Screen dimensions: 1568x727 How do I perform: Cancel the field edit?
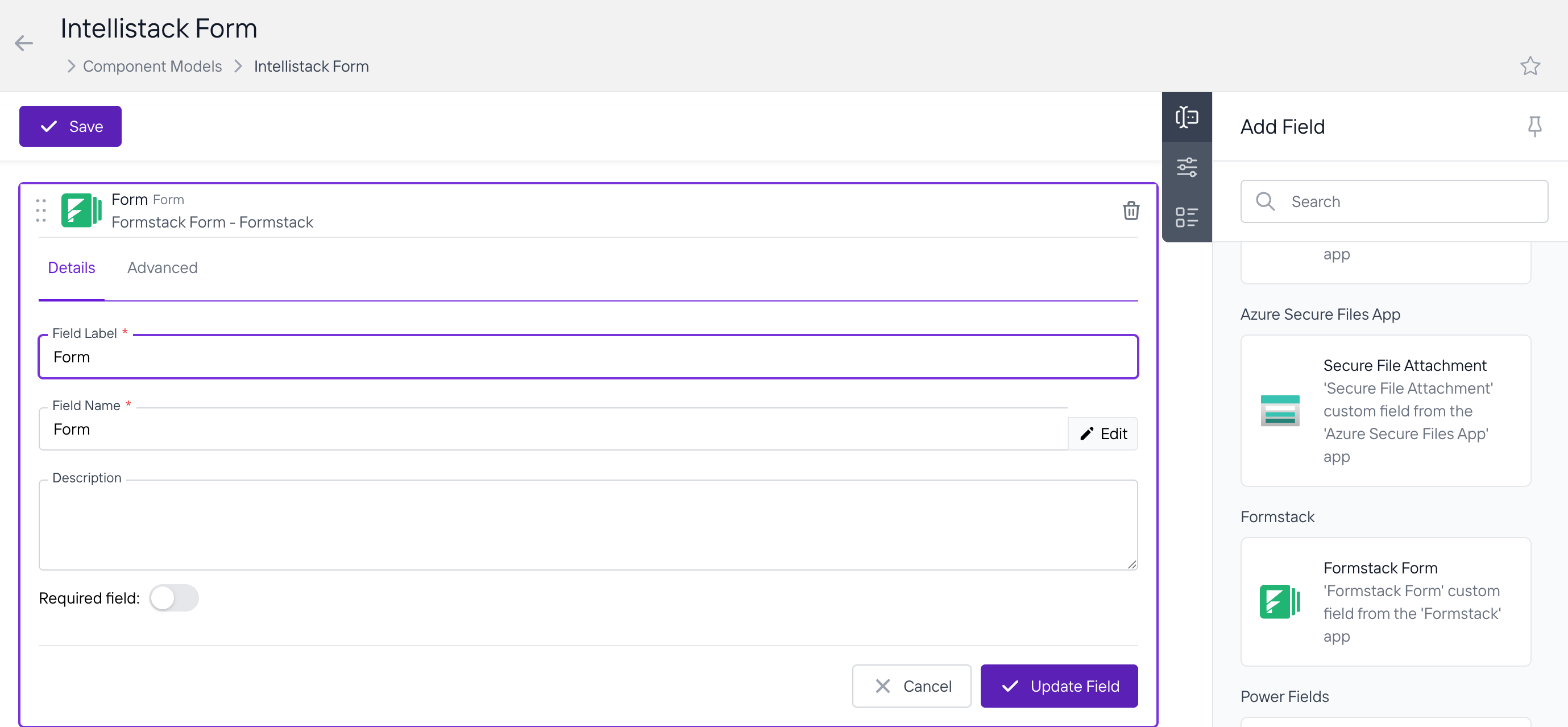pos(911,686)
